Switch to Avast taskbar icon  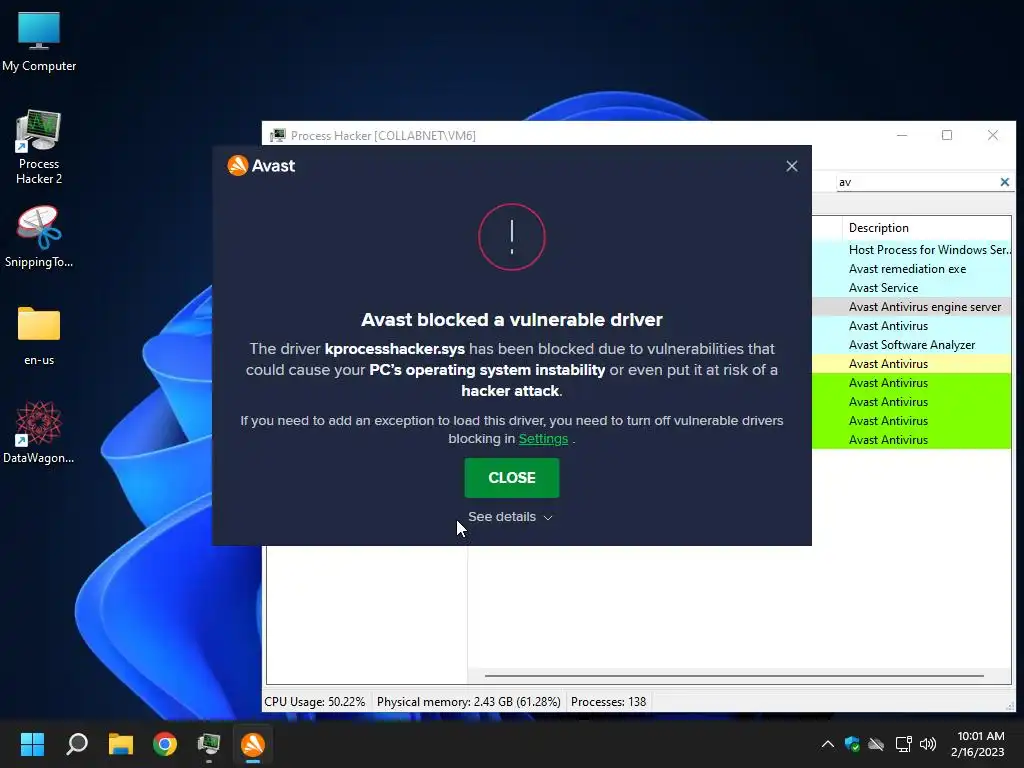[x=253, y=744]
